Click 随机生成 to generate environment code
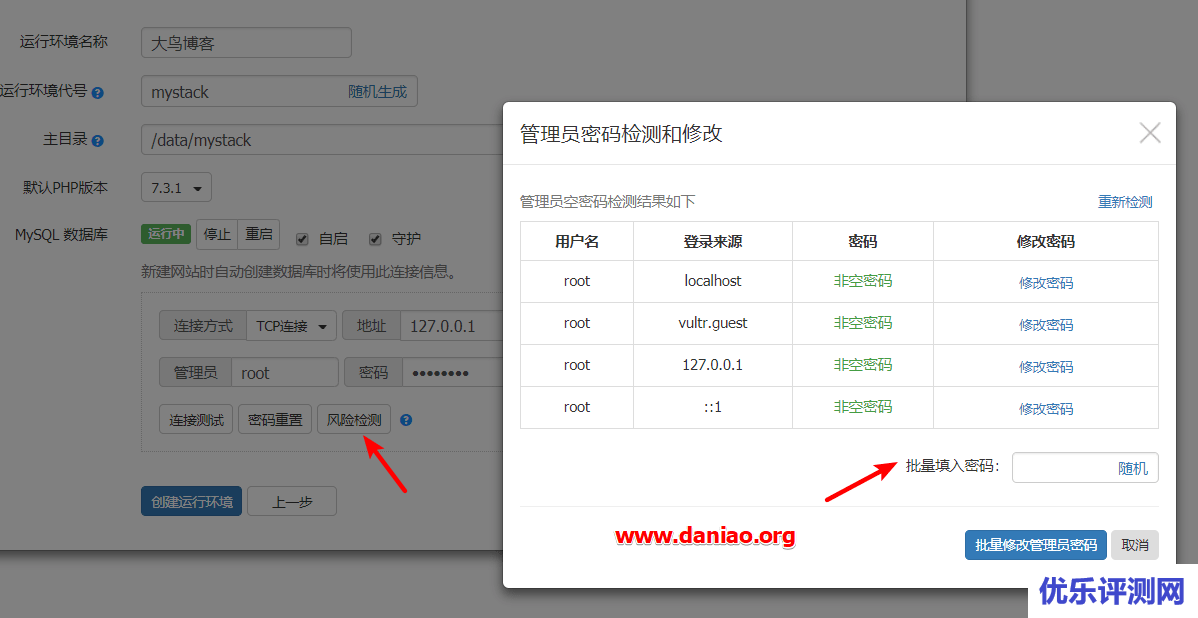This screenshot has width=1198, height=618. coord(377,92)
